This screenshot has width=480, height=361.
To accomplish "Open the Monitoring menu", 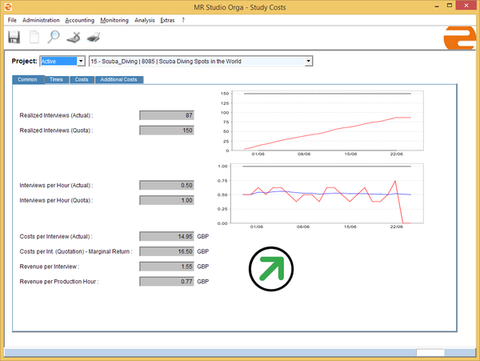I will point(114,20).
